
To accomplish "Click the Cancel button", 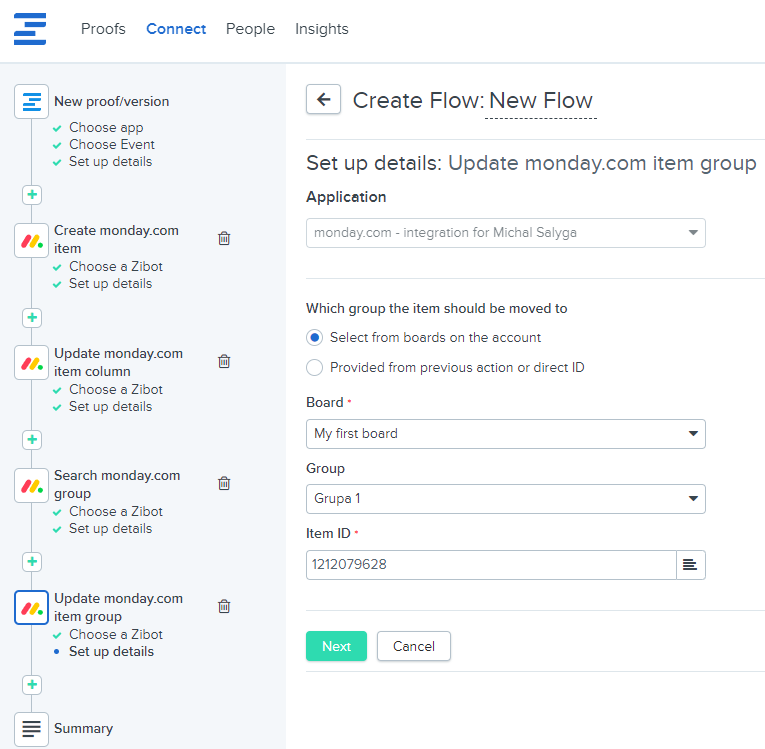I will pos(413,646).
